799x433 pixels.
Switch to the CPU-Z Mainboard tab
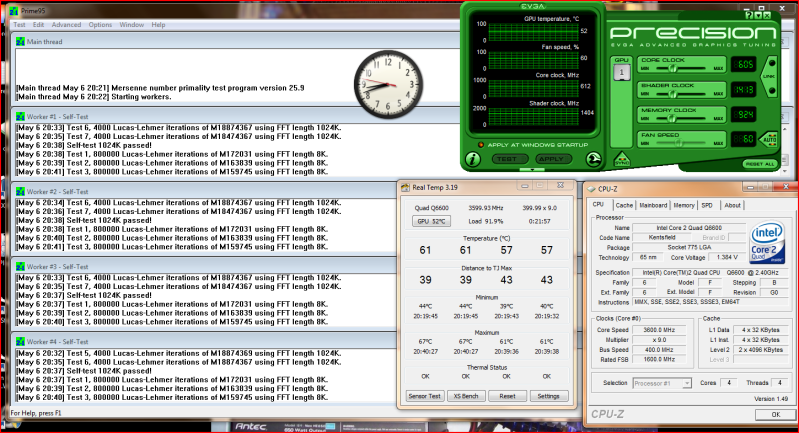[x=653, y=205]
